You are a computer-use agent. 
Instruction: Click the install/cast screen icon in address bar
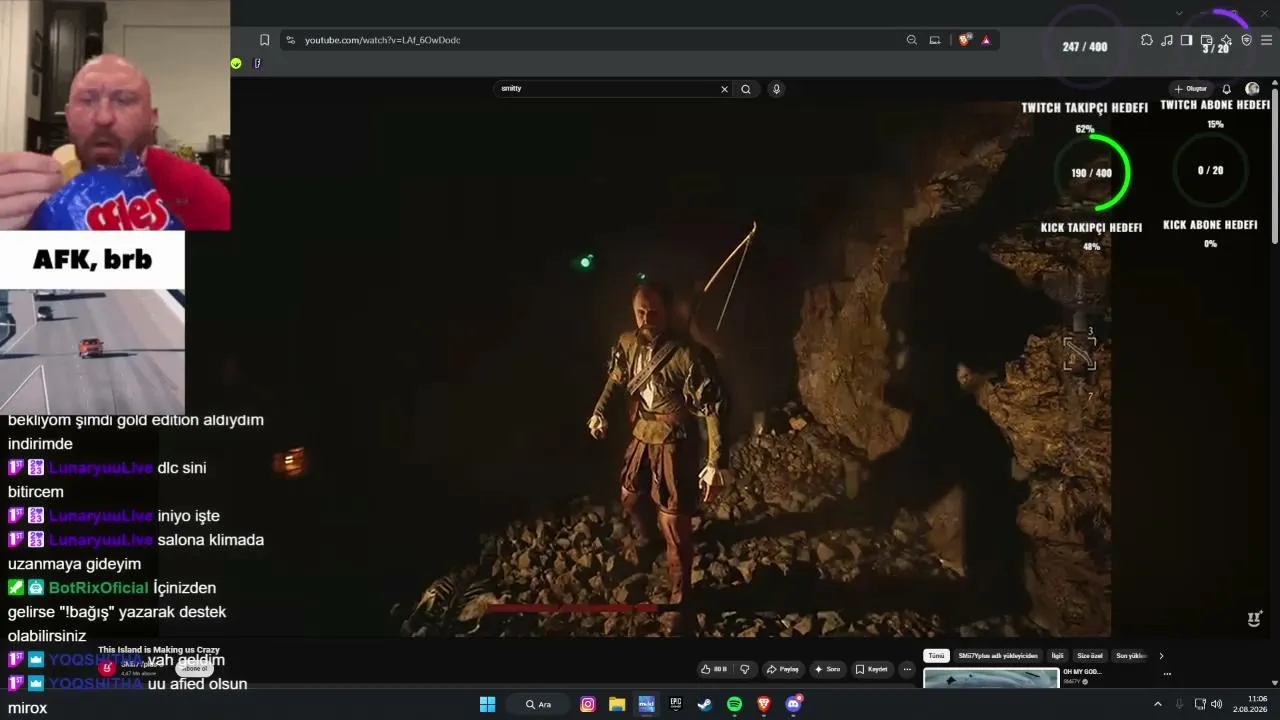[x=935, y=40]
